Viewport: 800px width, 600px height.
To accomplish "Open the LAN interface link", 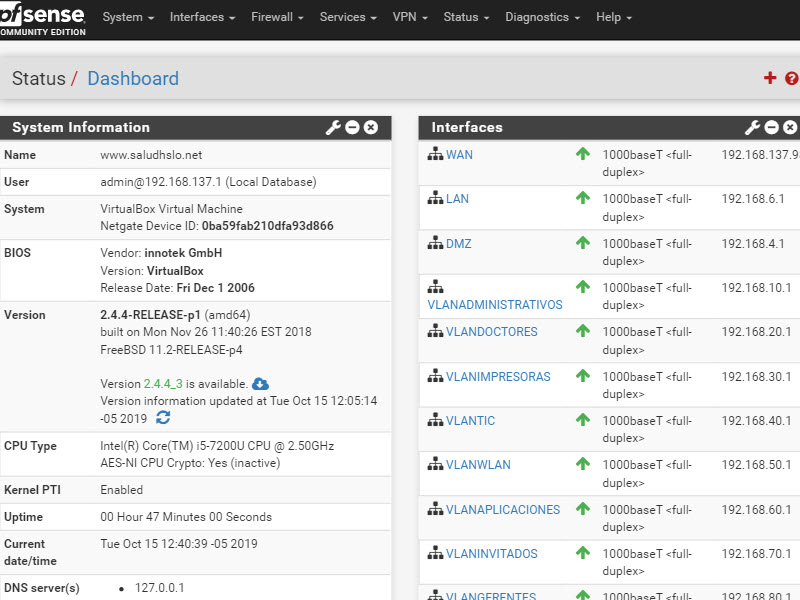I will tap(457, 198).
